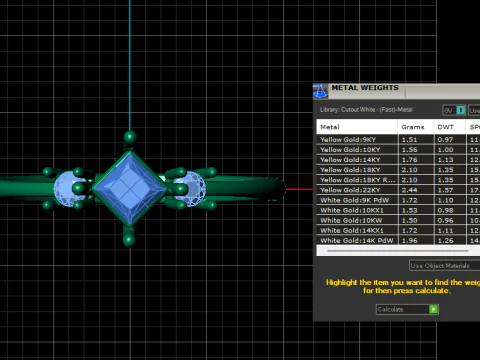480x360 pixels.
Task: Click the Library: Cutout White label
Action: coord(366,110)
